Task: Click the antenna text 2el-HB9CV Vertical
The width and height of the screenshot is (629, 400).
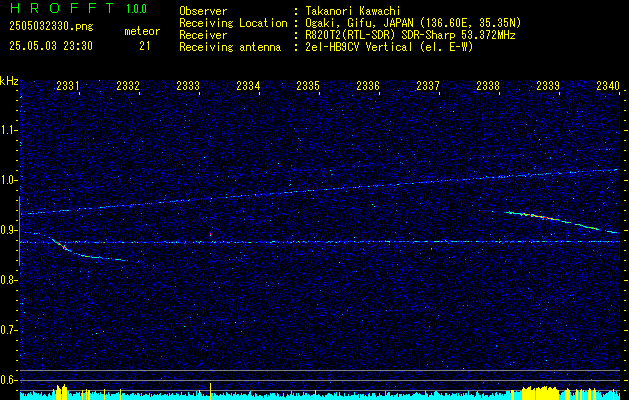Action: click(390, 47)
